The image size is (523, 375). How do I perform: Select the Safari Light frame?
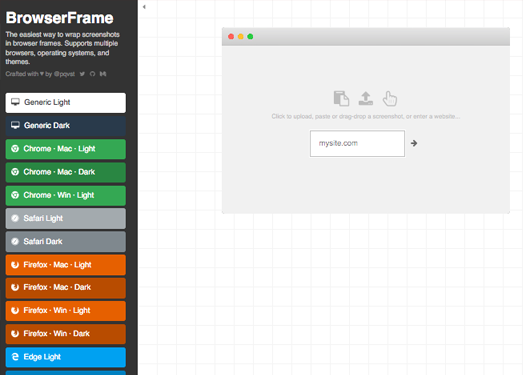tap(66, 219)
